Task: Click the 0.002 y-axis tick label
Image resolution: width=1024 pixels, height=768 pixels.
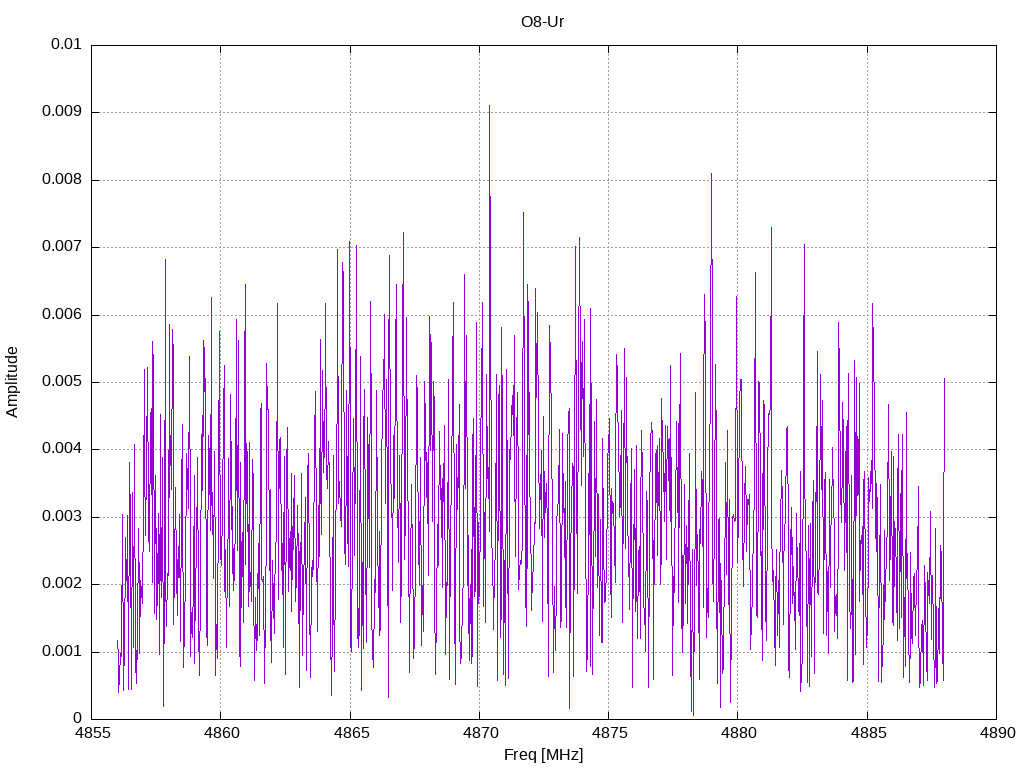Action: (x=61, y=584)
